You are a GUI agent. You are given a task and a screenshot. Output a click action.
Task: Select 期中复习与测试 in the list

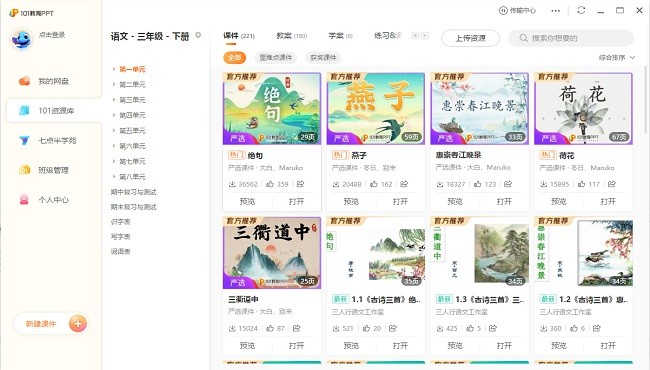pos(133,192)
